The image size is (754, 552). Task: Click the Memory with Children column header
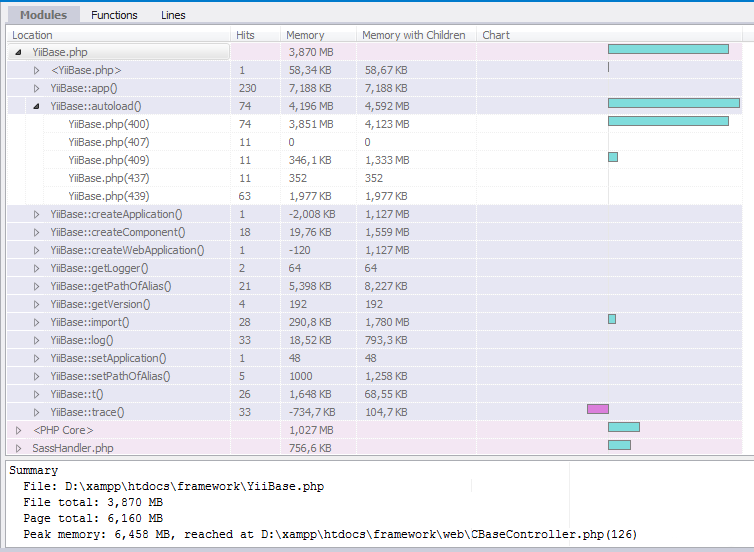tap(413, 35)
